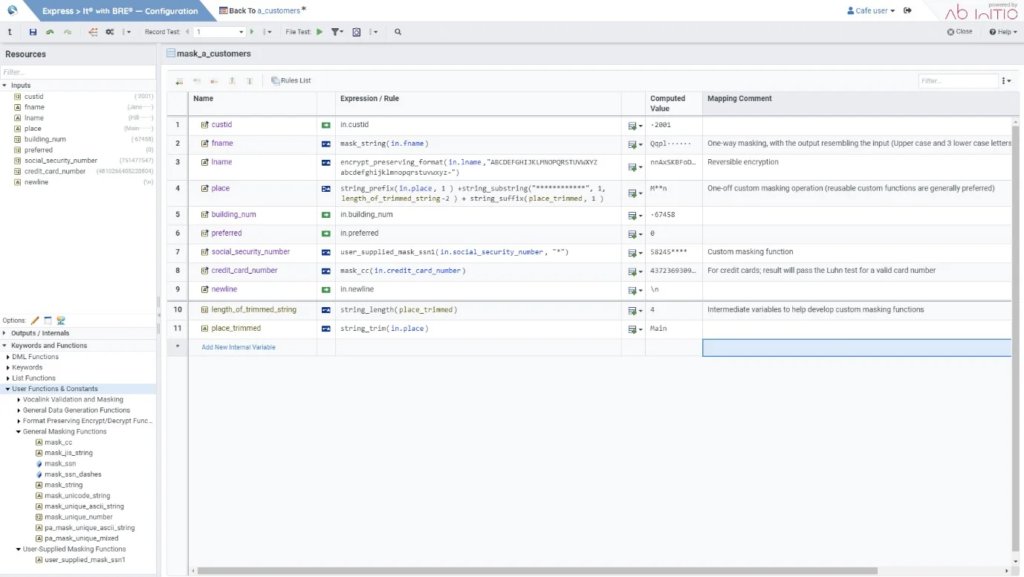The height and width of the screenshot is (577, 1024).
Task: Expand the Keywords tree node
Action: [8, 367]
